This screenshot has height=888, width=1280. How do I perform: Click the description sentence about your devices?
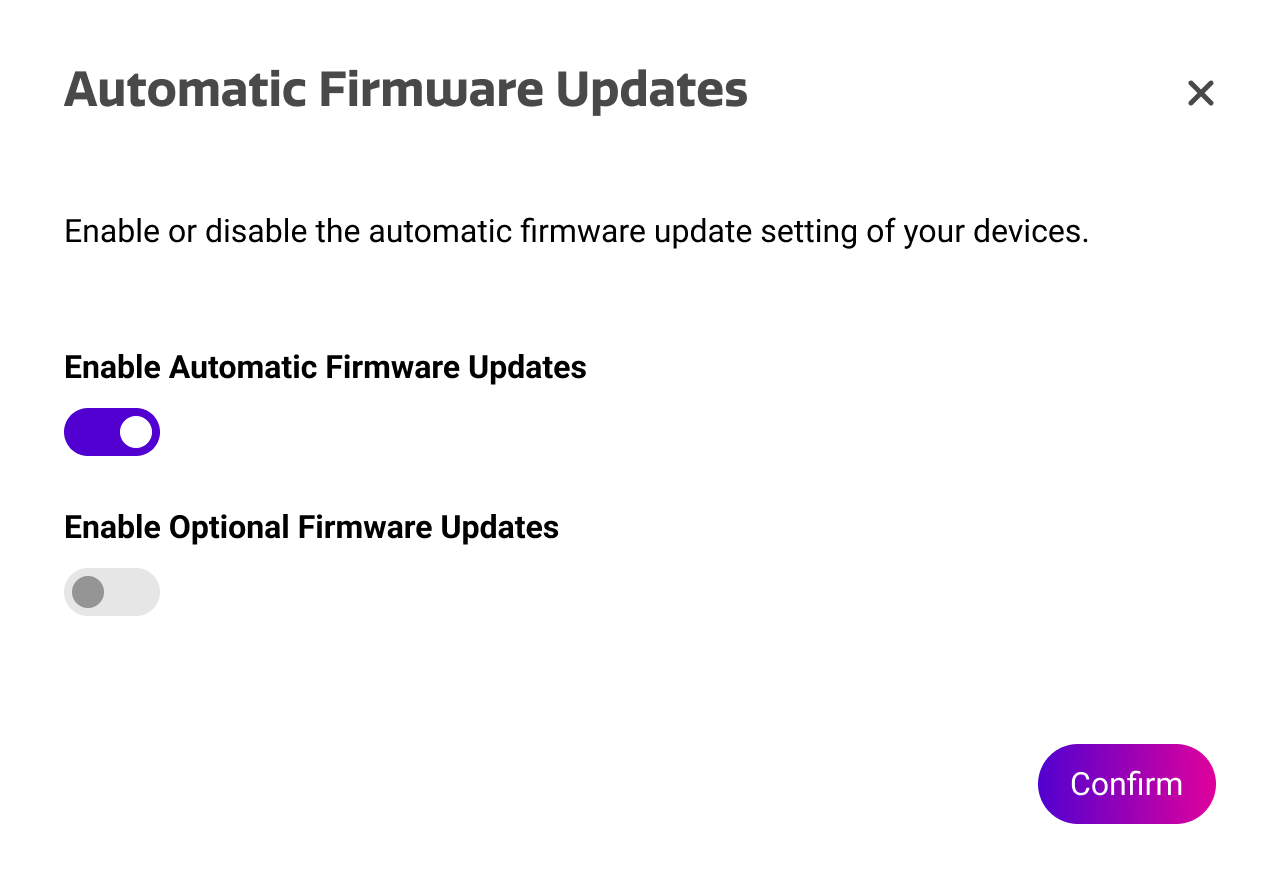point(575,232)
